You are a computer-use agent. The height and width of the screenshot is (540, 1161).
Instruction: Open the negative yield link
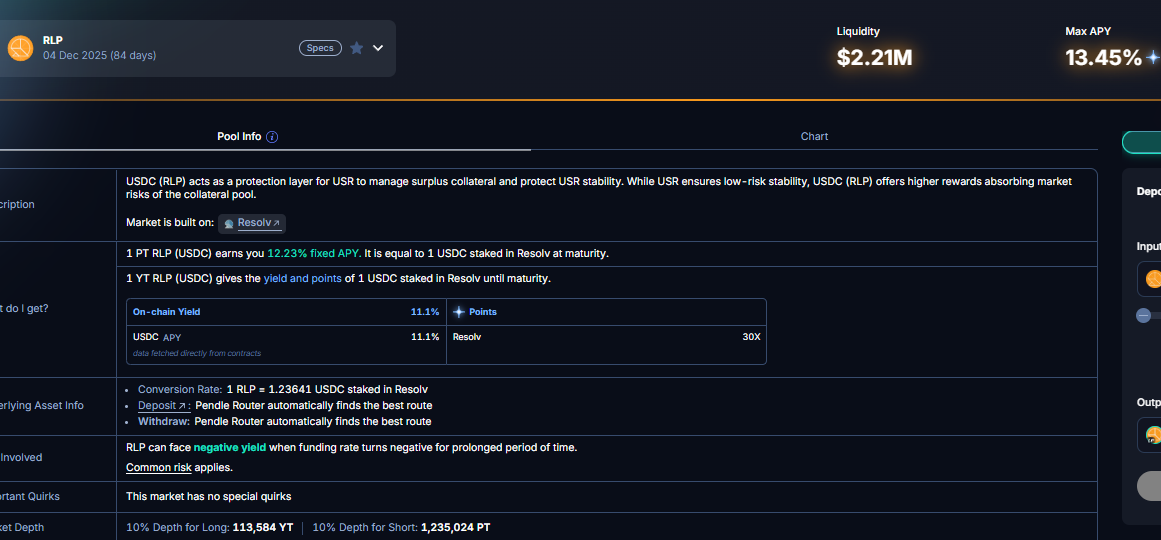(x=230, y=447)
